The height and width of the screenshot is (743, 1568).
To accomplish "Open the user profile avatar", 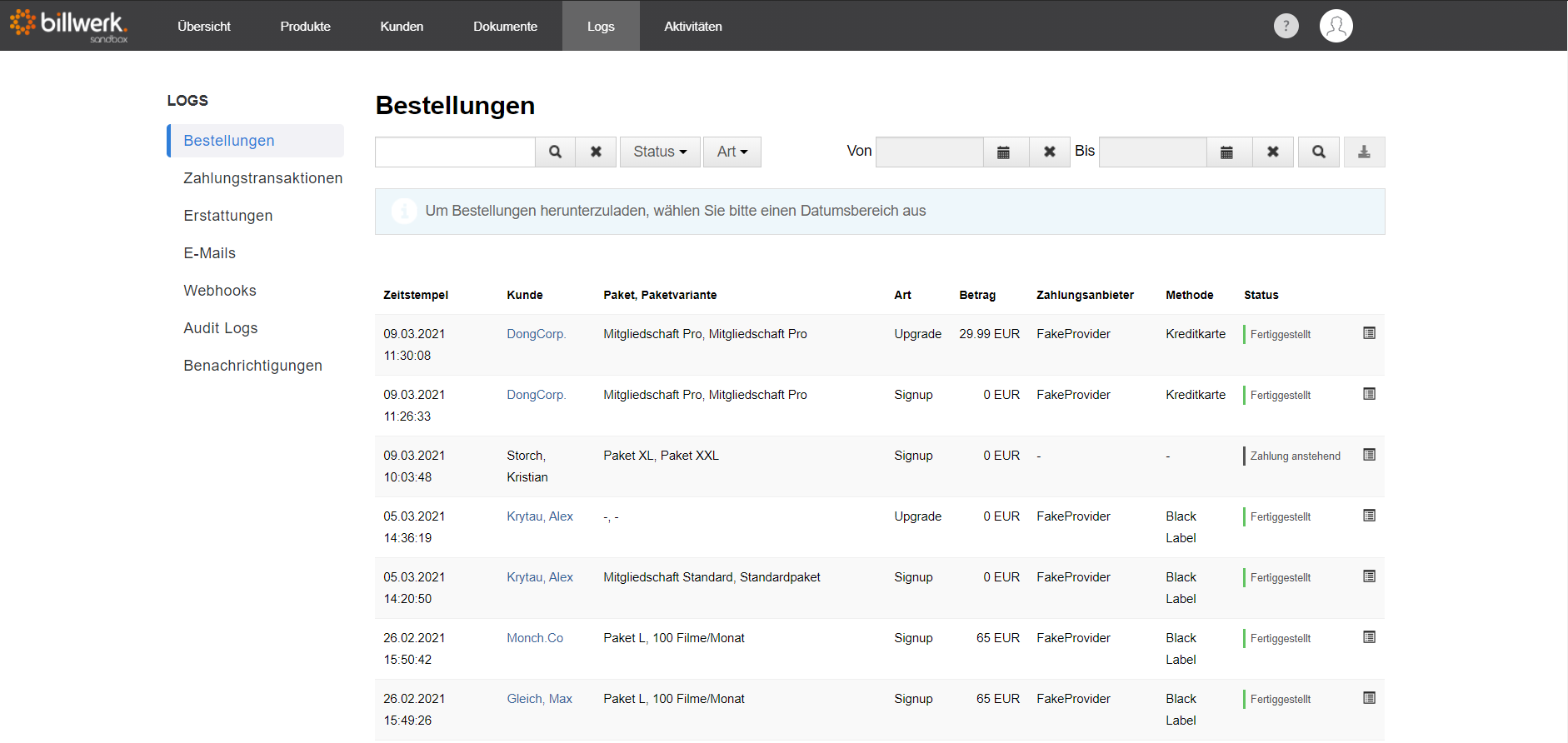I will (1336, 26).
